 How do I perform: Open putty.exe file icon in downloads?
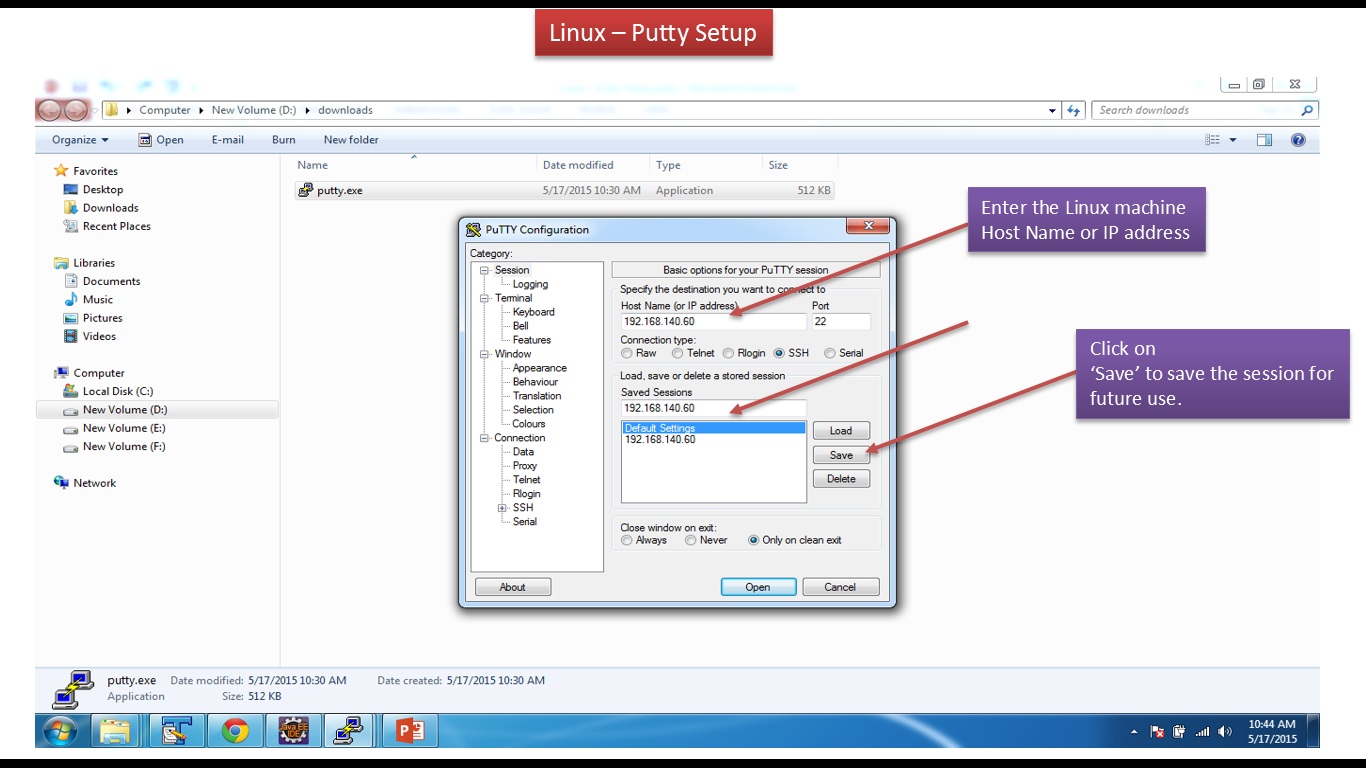[306, 190]
